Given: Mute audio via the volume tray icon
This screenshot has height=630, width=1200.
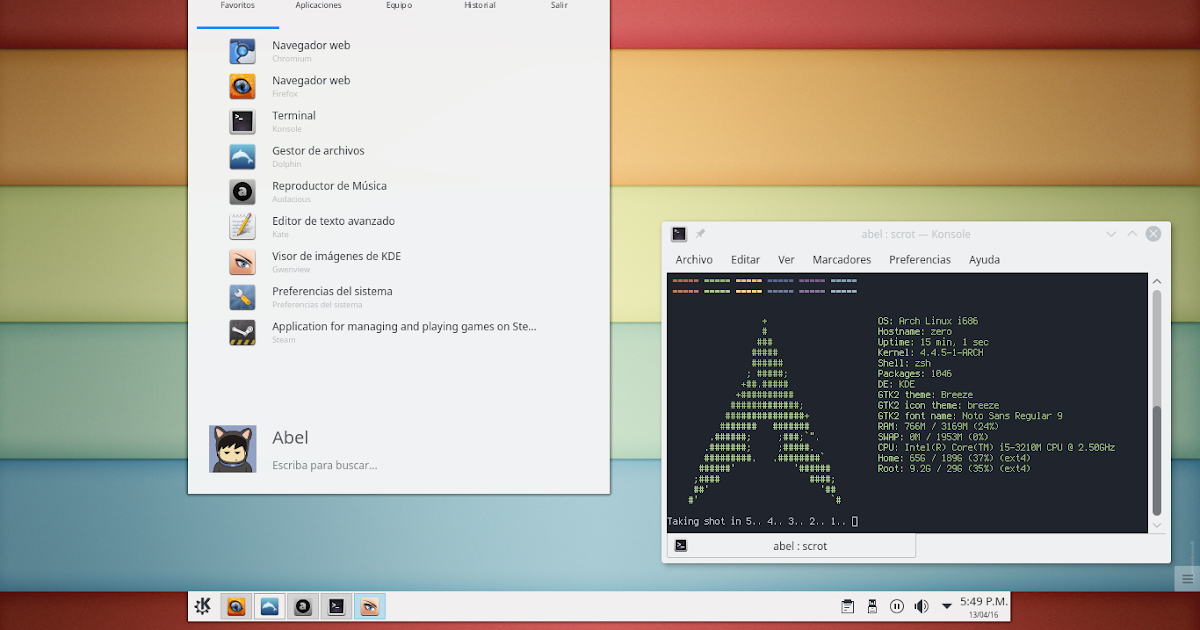Looking at the screenshot, I should [920, 605].
